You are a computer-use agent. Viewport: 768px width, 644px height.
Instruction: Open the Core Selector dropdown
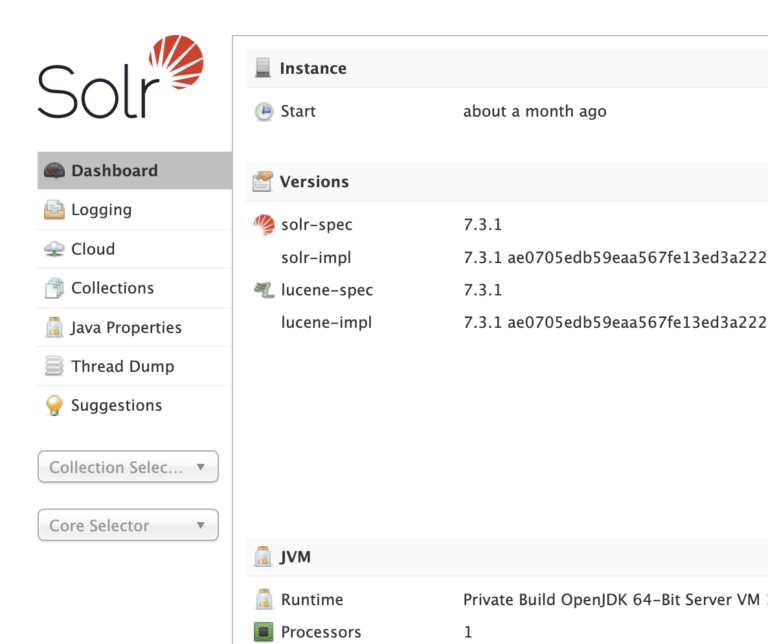[x=128, y=525]
